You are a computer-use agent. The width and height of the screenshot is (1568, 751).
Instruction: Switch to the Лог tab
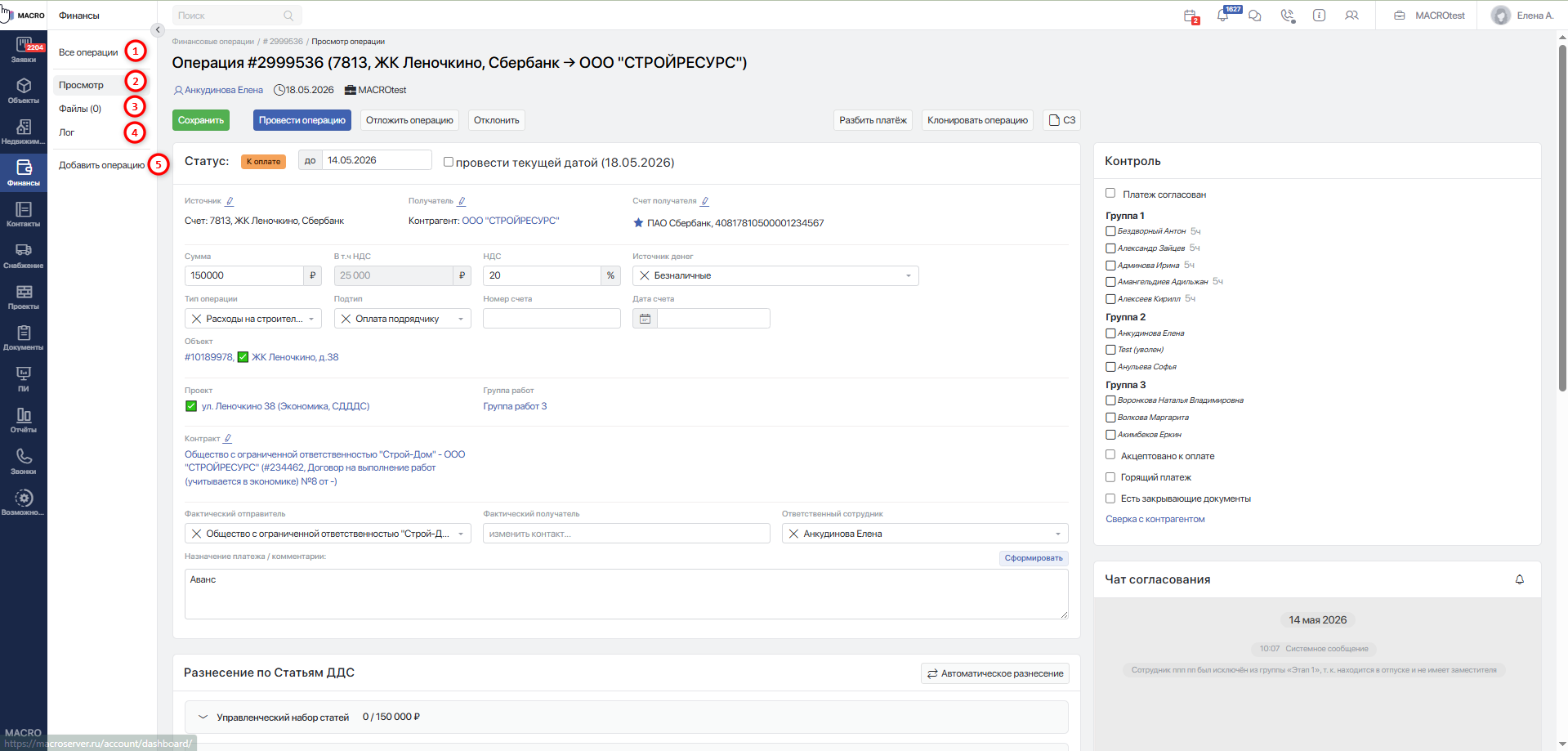[x=66, y=132]
